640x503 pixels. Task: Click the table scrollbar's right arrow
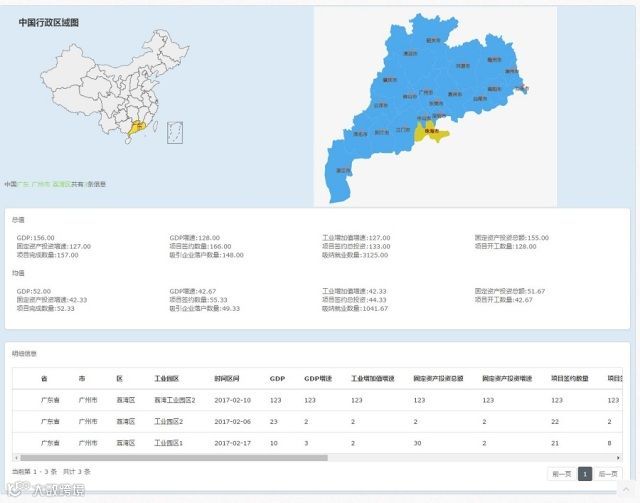pos(619,458)
